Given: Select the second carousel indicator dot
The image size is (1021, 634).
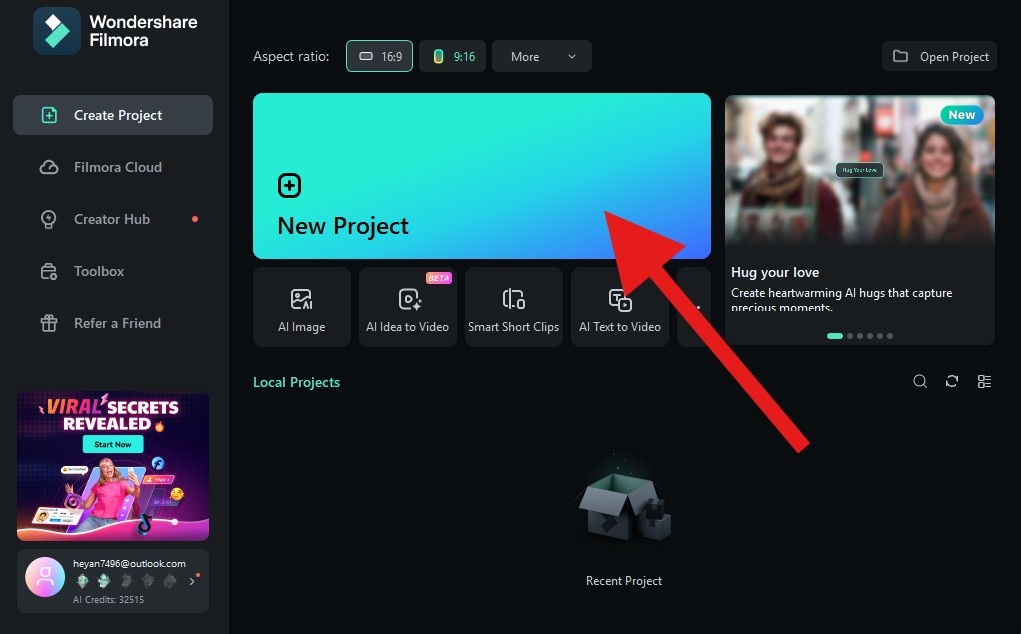Looking at the screenshot, I should [850, 336].
